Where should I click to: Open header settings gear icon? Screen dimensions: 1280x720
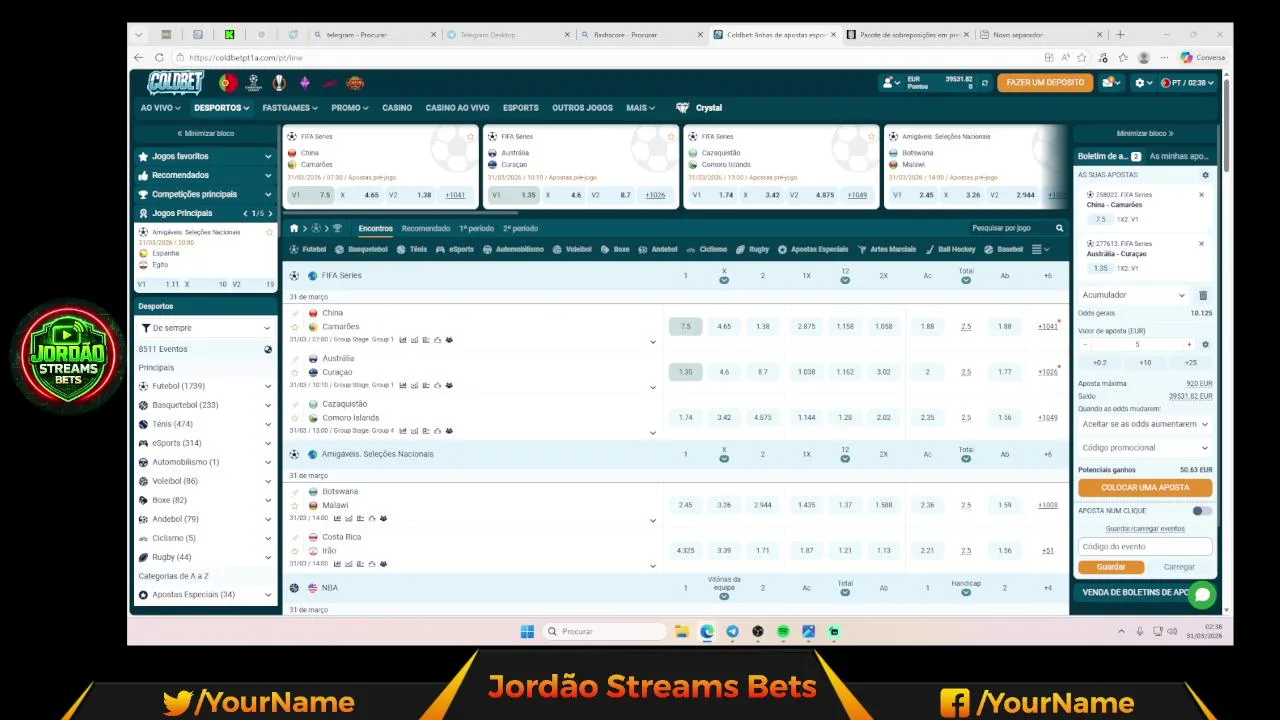click(1139, 83)
